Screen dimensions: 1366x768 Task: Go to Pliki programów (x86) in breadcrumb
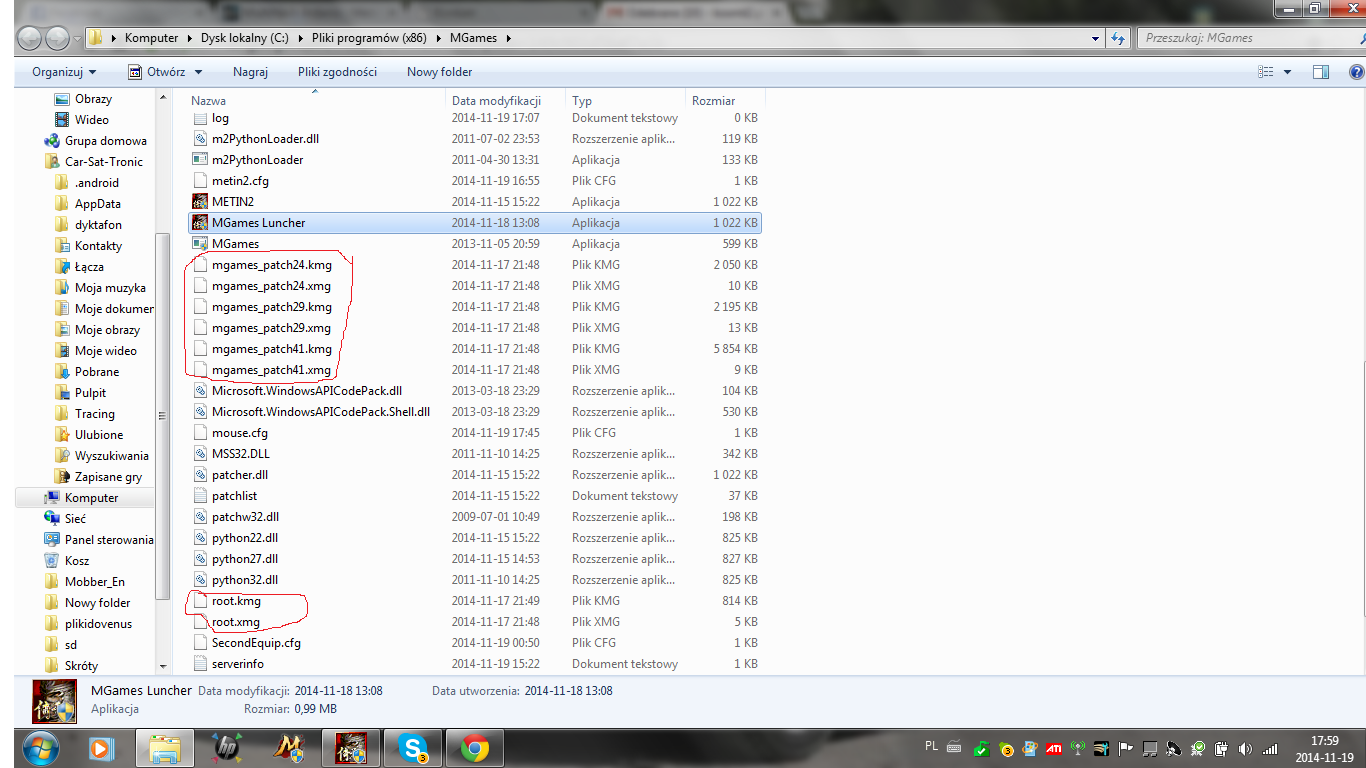pyautogui.click(x=367, y=38)
